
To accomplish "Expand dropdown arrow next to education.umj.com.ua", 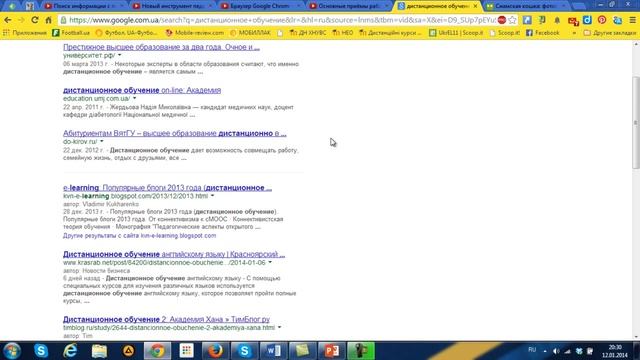I will click(134, 98).
